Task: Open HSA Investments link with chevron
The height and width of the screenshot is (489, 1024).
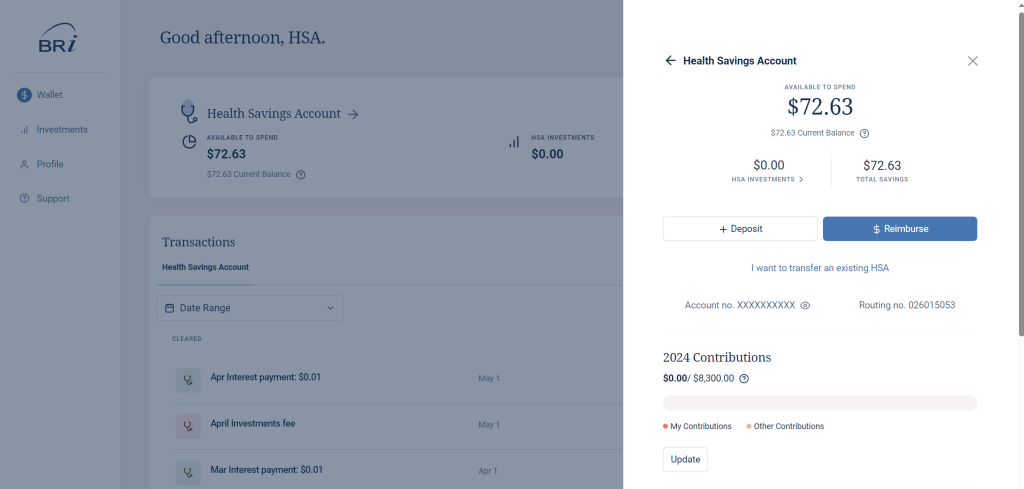Action: [x=767, y=179]
